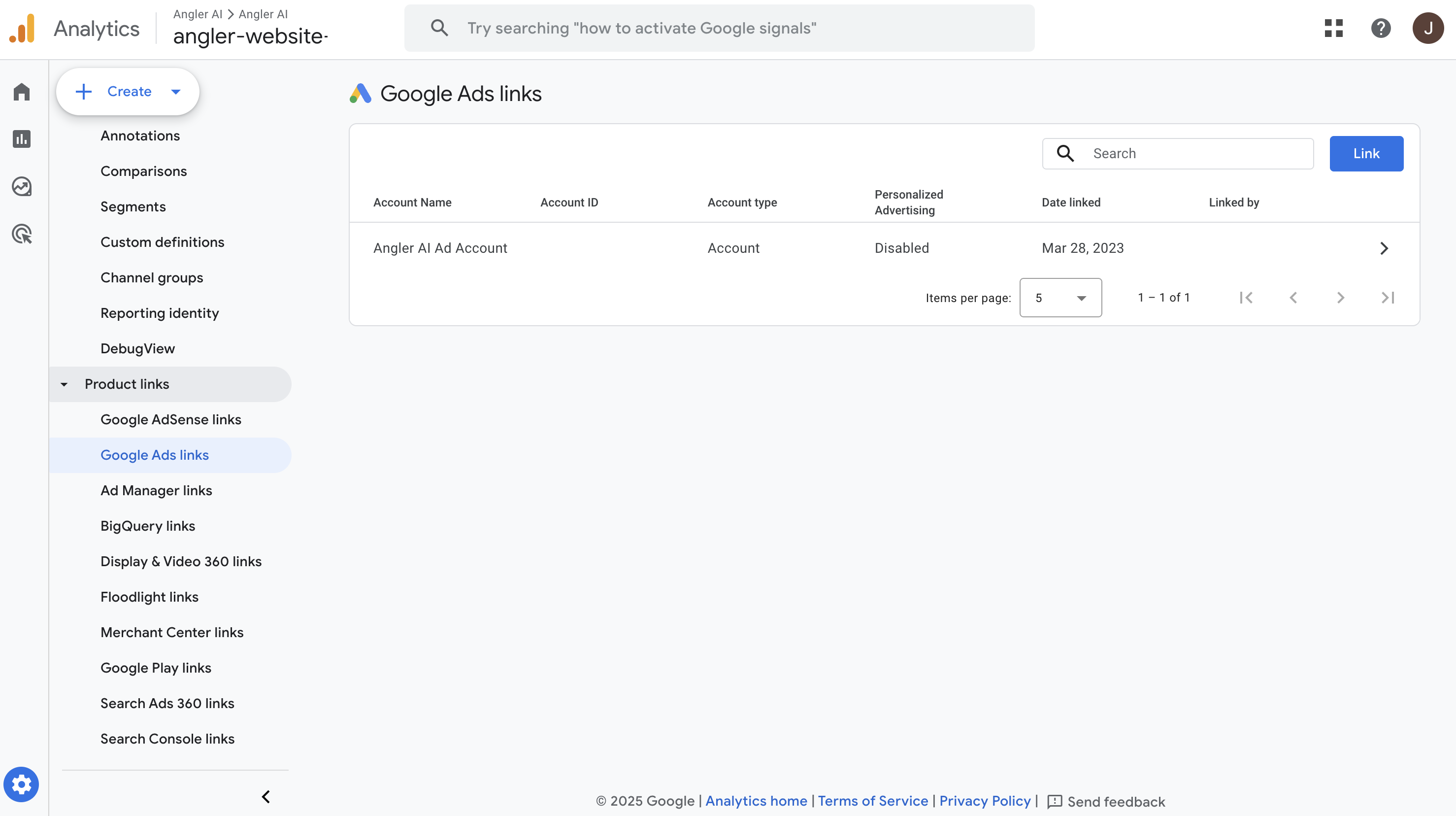This screenshot has width=1456, height=816.
Task: Click the Date linked column header
Action: tap(1070, 203)
